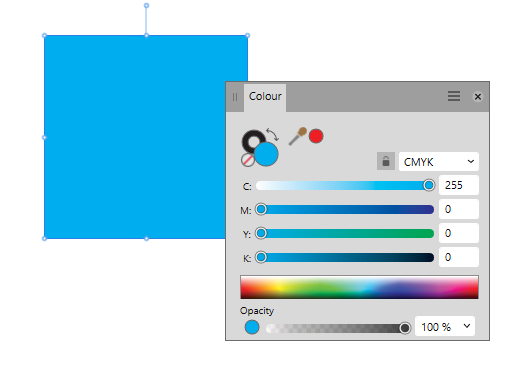Viewport: 522px width, 372px height.
Task: Apply the red picked colour swatch
Action: click(x=316, y=136)
